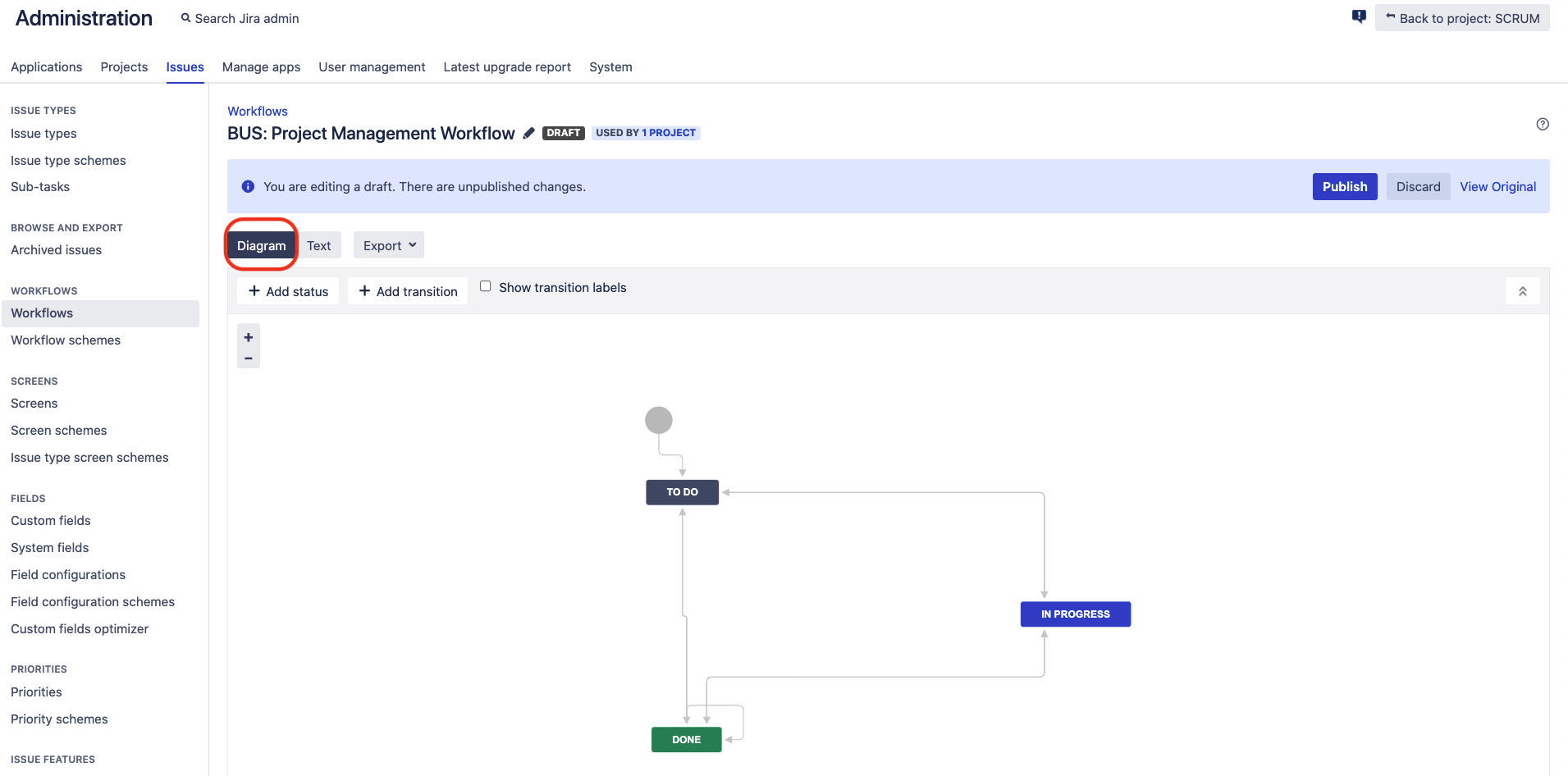Open Priority schemes in sidebar
Image resolution: width=1568 pixels, height=776 pixels.
pyautogui.click(x=59, y=719)
